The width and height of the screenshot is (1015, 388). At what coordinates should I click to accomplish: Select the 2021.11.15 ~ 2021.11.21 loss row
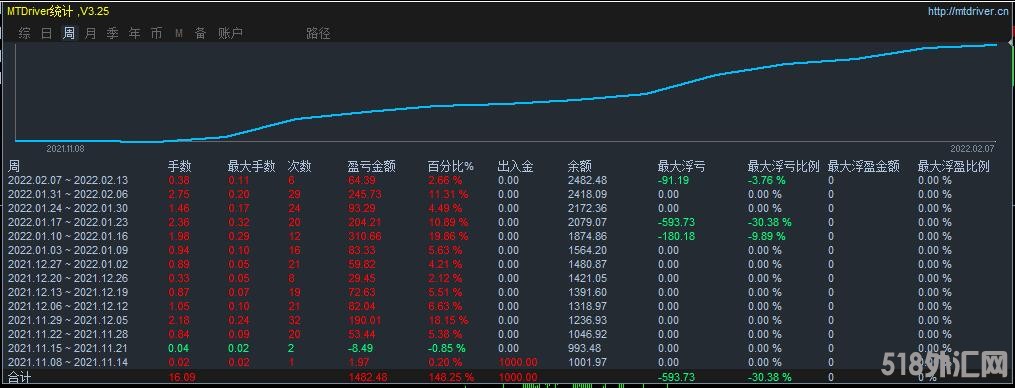tap(508, 348)
